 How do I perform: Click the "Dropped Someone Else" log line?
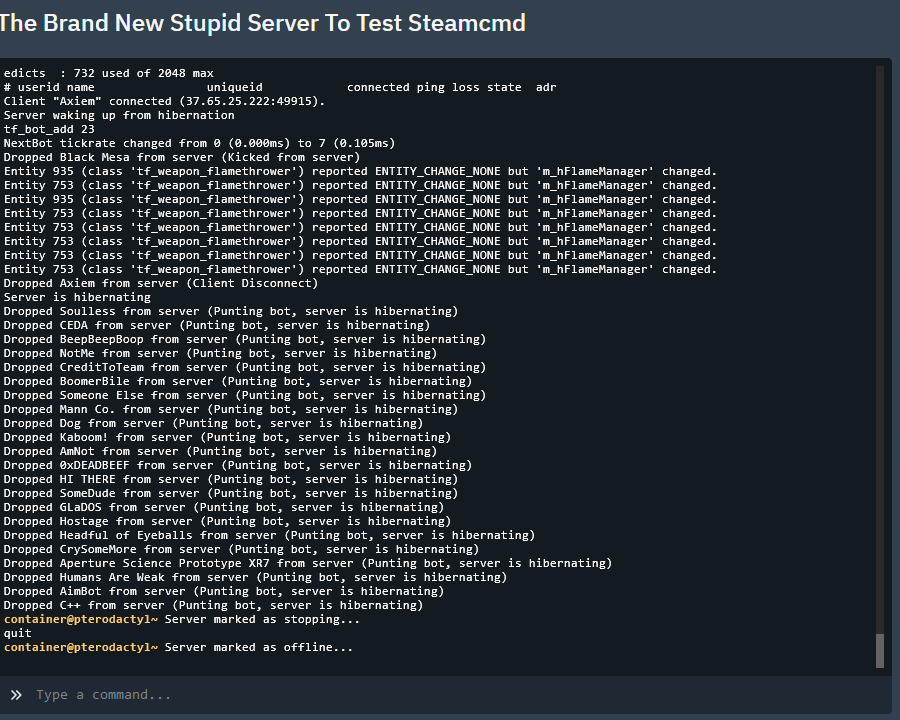(245, 395)
